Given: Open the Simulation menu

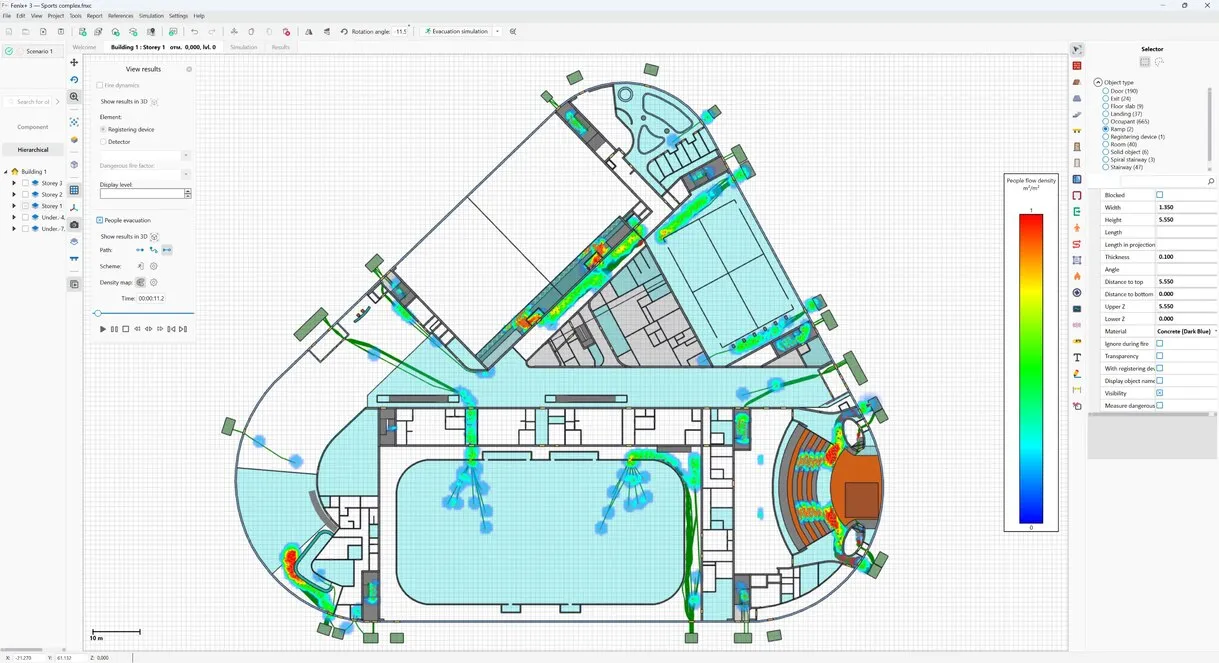Looking at the screenshot, I should (151, 16).
